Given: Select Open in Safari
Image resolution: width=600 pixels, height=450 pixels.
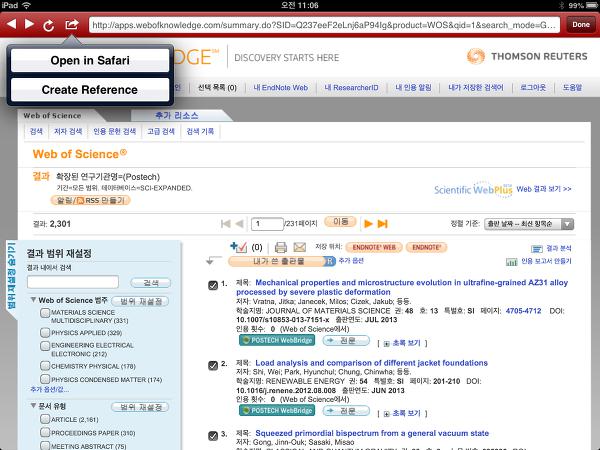Looking at the screenshot, I should coord(90,60).
